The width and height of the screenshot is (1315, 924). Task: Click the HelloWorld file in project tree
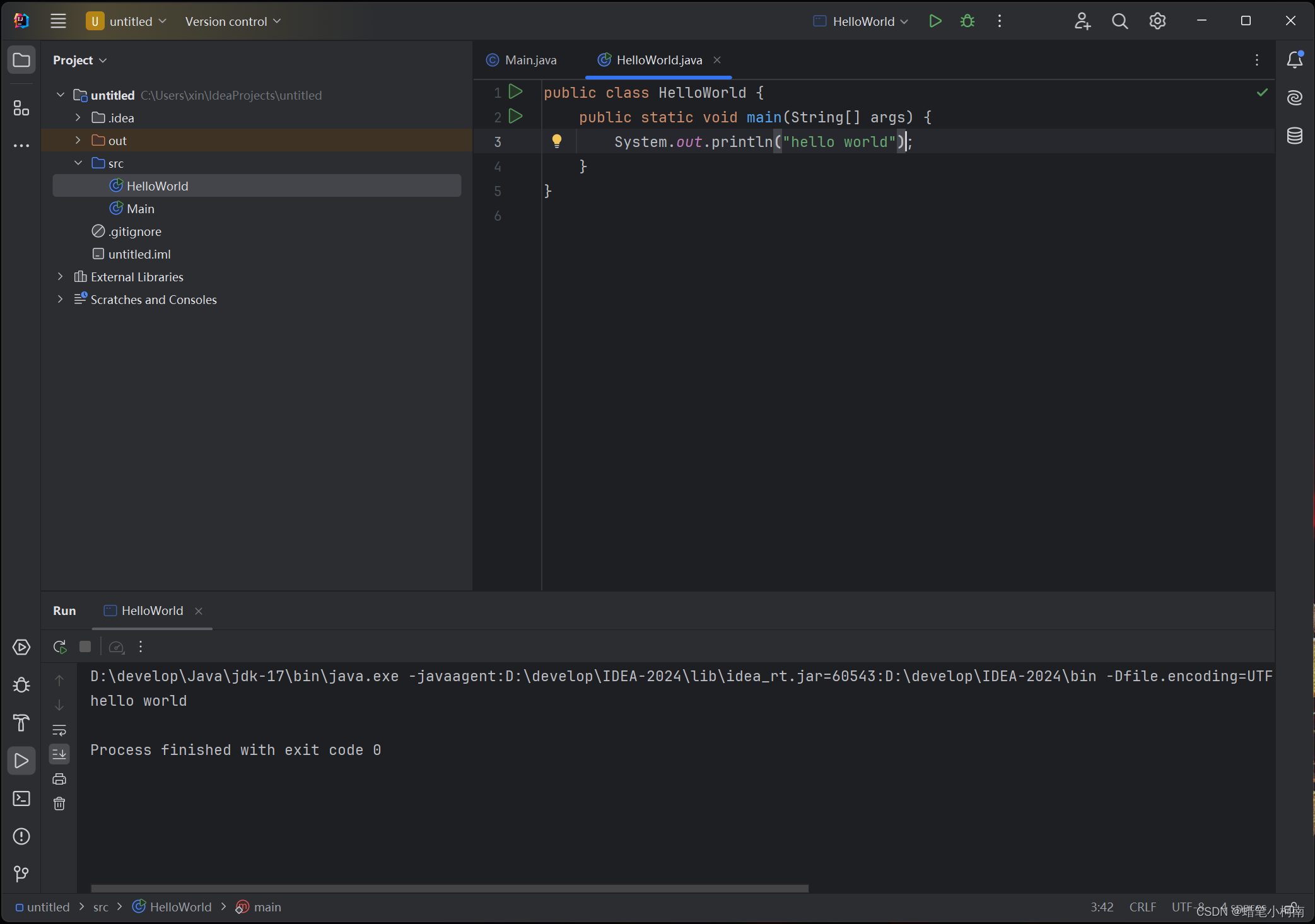pyautogui.click(x=158, y=186)
